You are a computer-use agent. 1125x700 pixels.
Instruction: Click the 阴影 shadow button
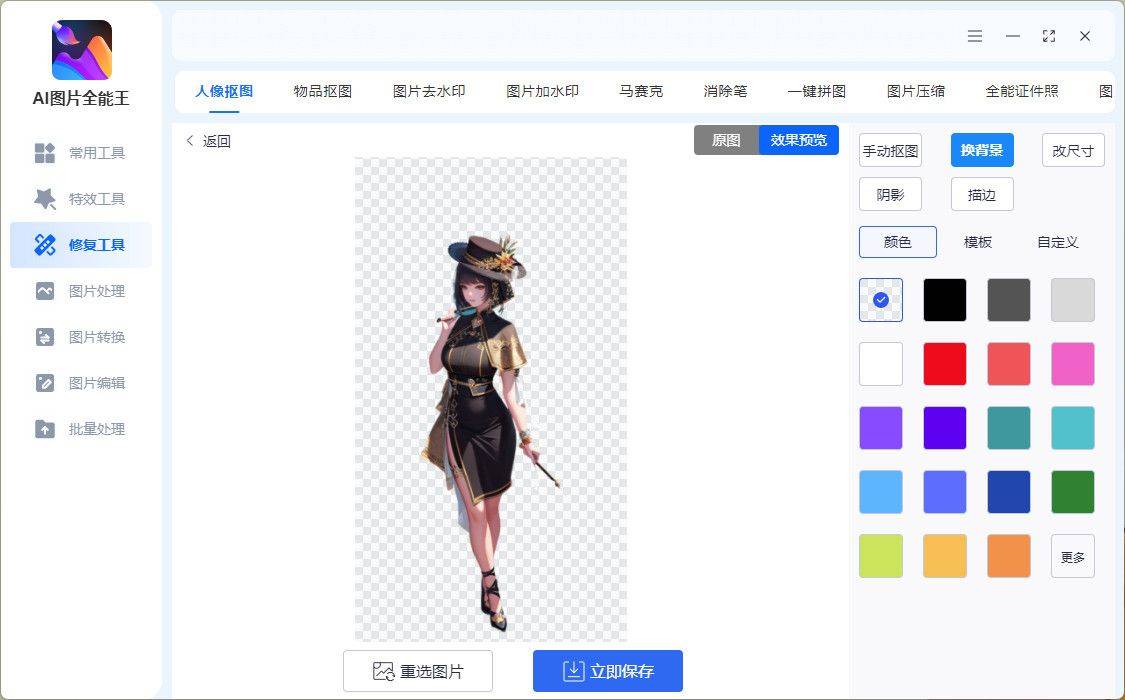click(890, 194)
